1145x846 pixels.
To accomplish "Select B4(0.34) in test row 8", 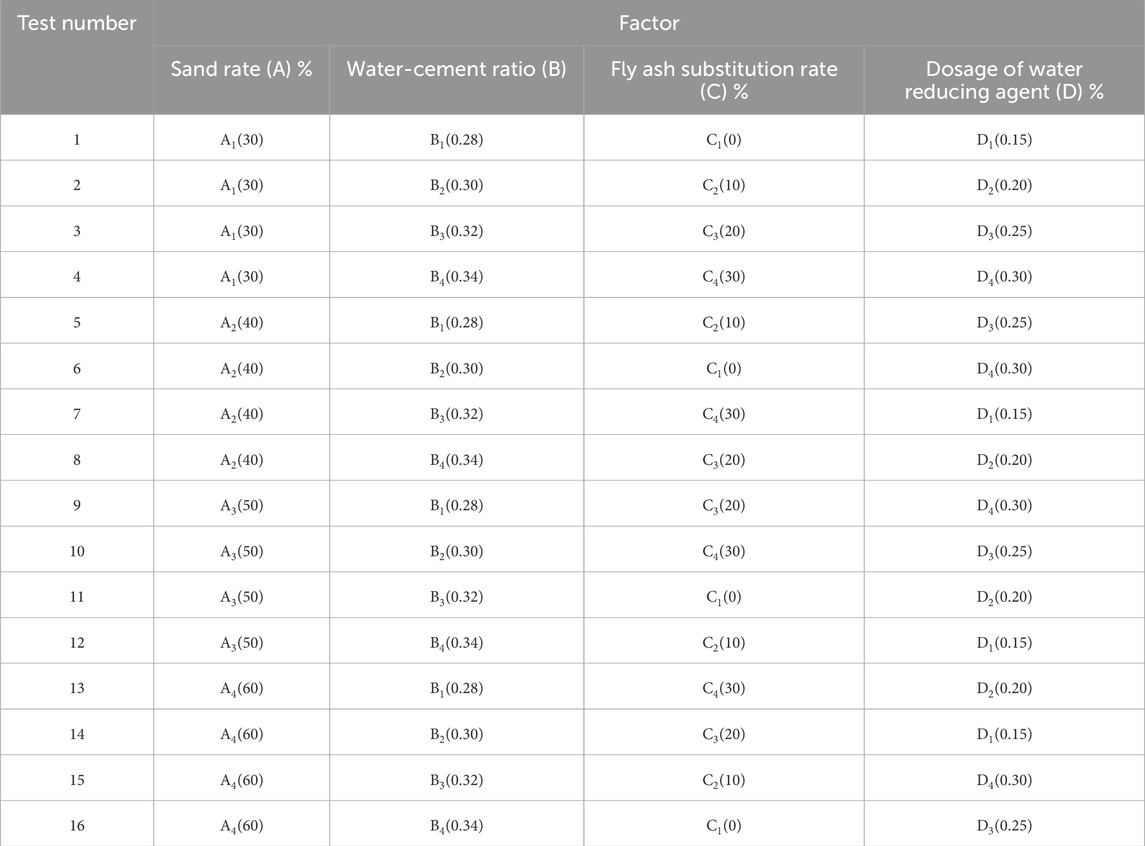I will (x=456, y=460).
